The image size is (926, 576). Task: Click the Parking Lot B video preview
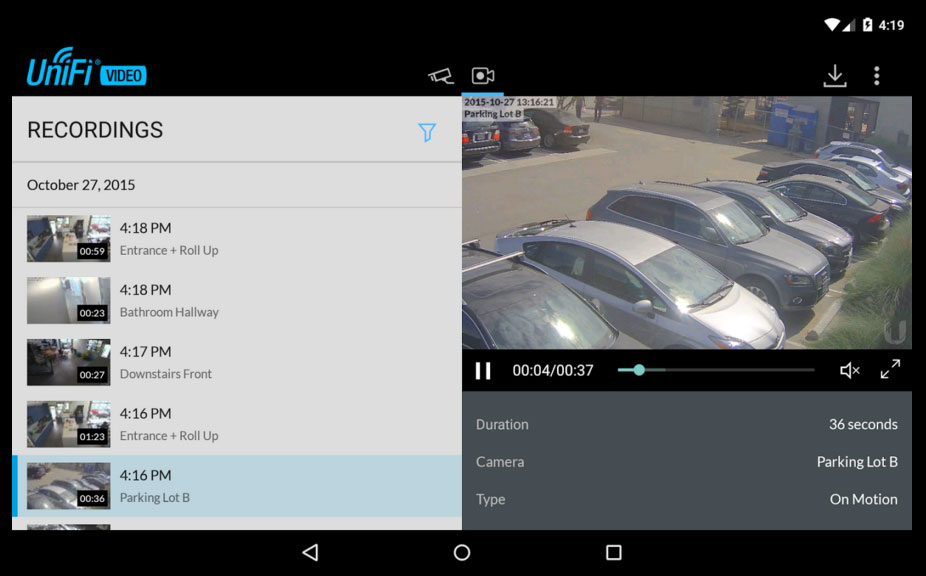click(x=687, y=222)
